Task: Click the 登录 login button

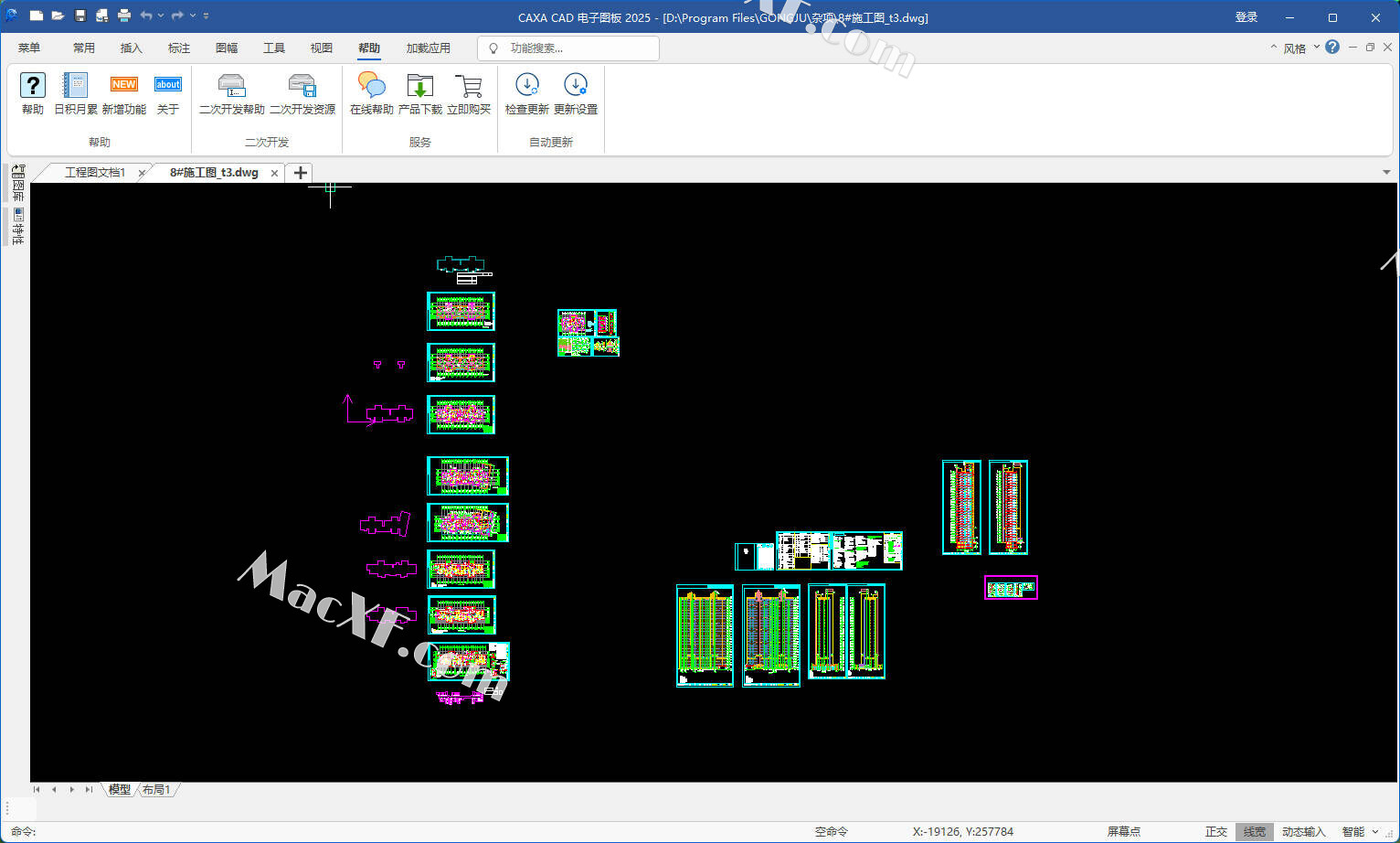Action: (x=1246, y=17)
